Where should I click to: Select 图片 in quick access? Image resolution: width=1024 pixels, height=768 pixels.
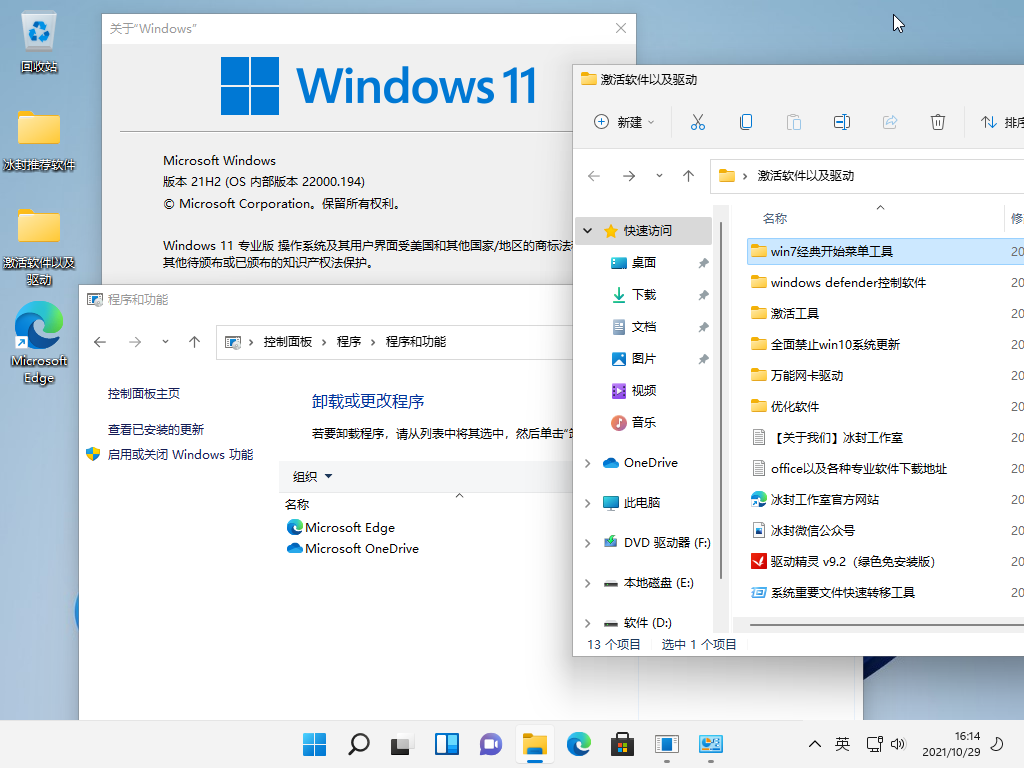coord(644,359)
